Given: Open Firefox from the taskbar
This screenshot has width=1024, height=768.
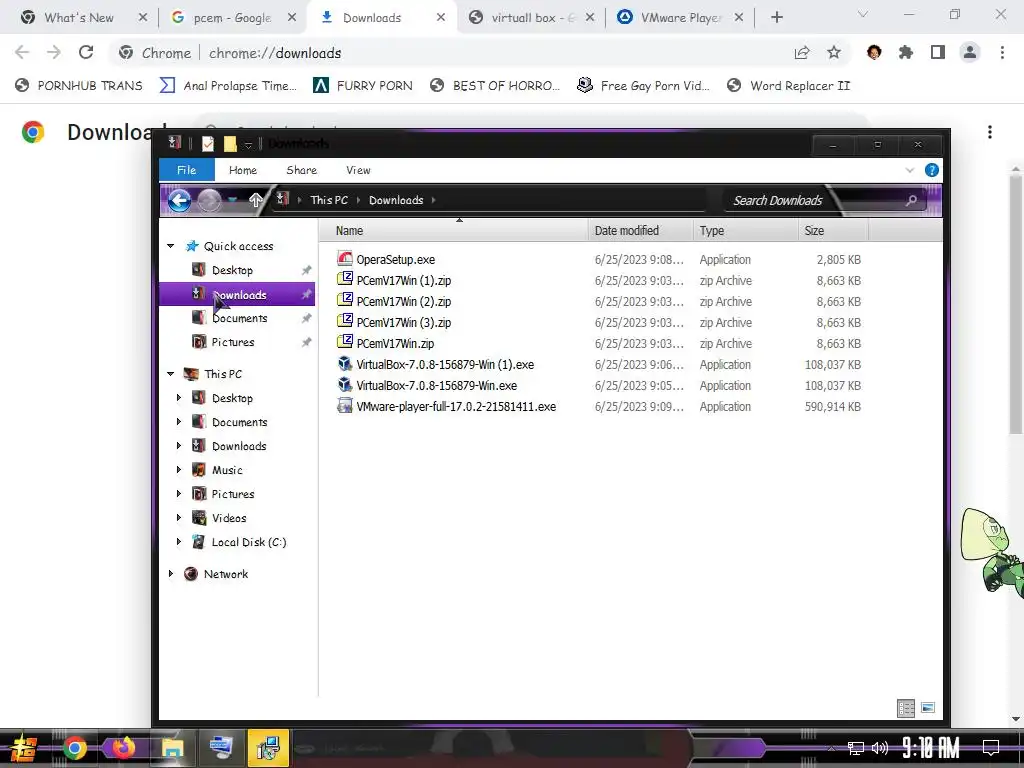Looking at the screenshot, I should point(123,748).
